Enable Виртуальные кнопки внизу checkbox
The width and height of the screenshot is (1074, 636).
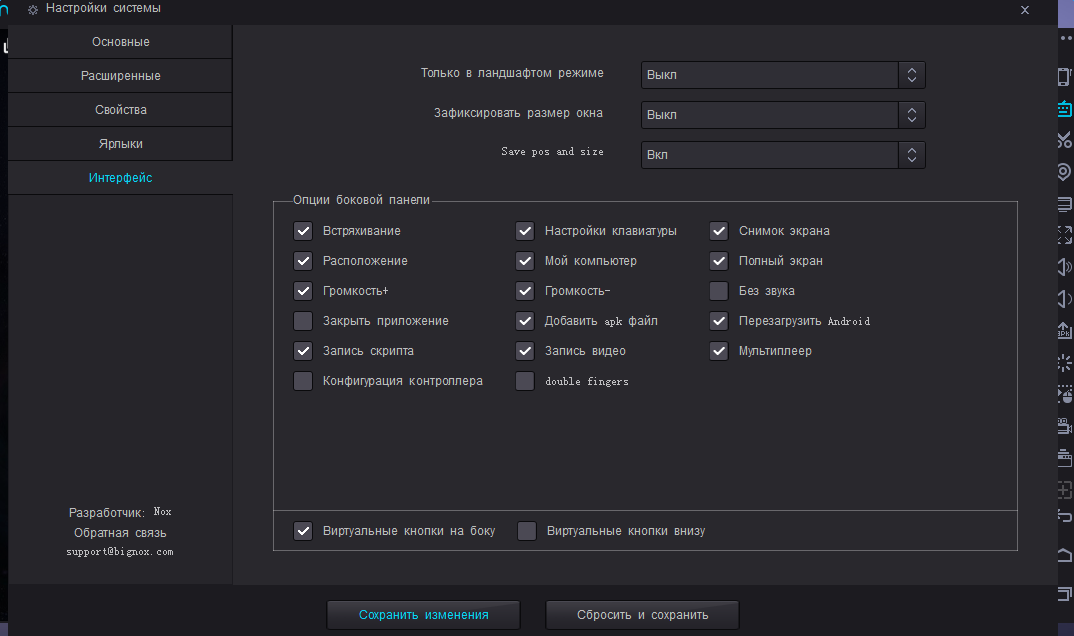coord(527,531)
